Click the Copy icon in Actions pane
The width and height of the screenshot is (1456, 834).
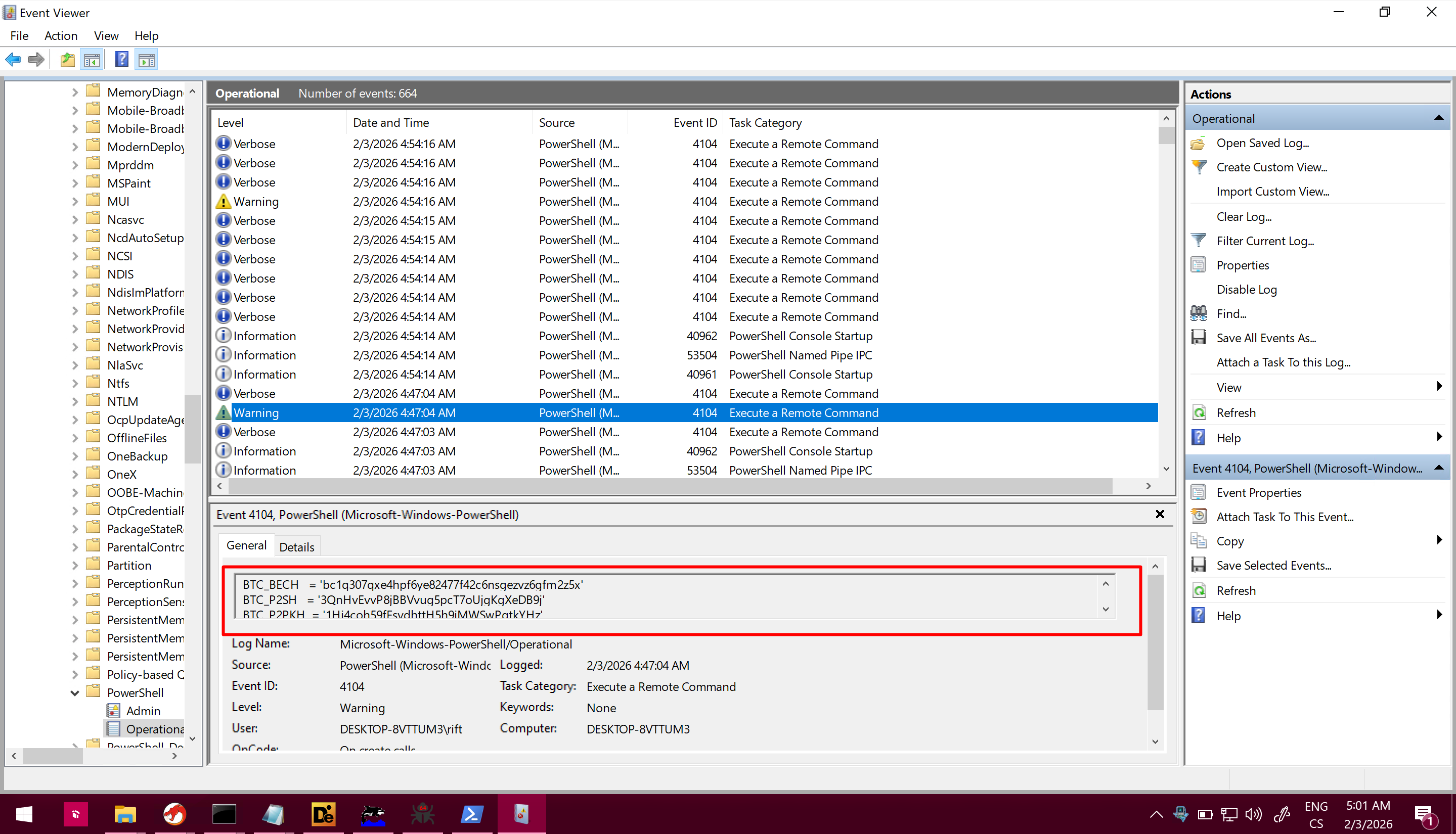1198,541
